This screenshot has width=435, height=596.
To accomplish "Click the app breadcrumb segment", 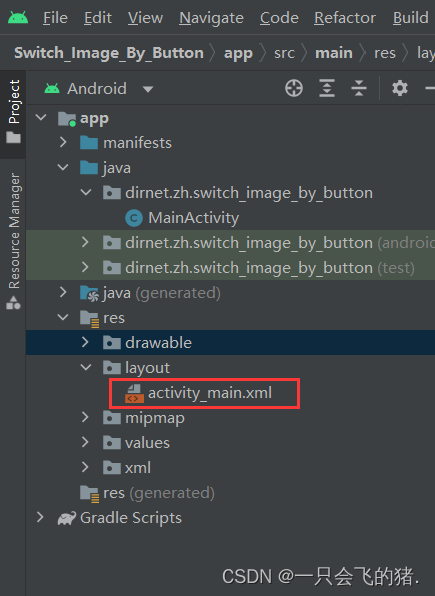I will coord(238,53).
